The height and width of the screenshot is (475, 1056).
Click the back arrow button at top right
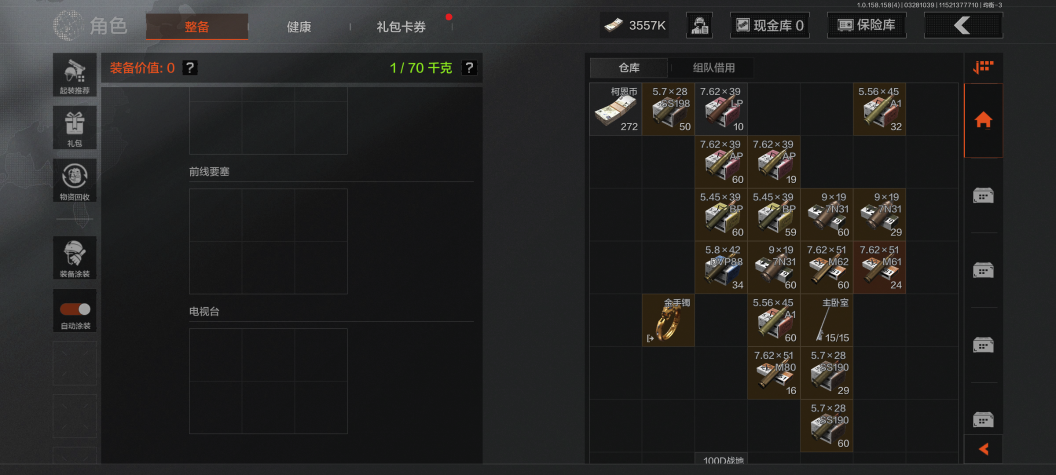point(963,26)
